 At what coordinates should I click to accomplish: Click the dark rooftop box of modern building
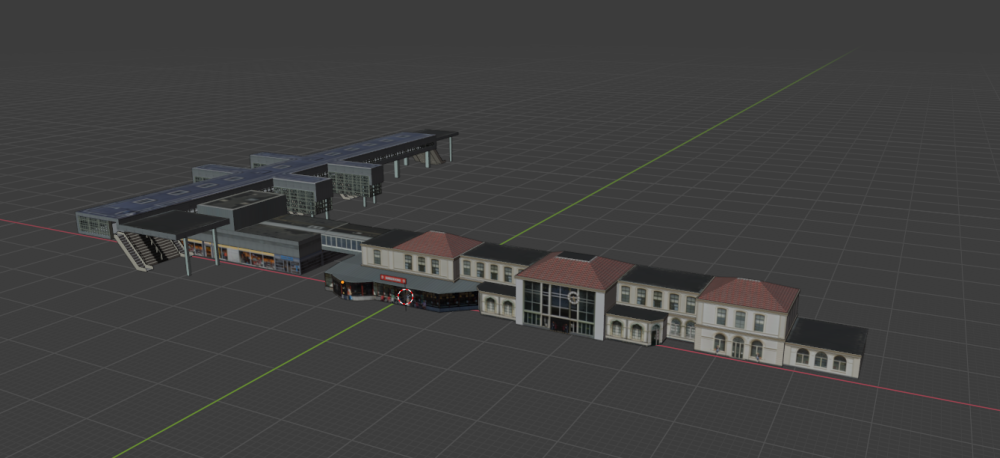[241, 205]
